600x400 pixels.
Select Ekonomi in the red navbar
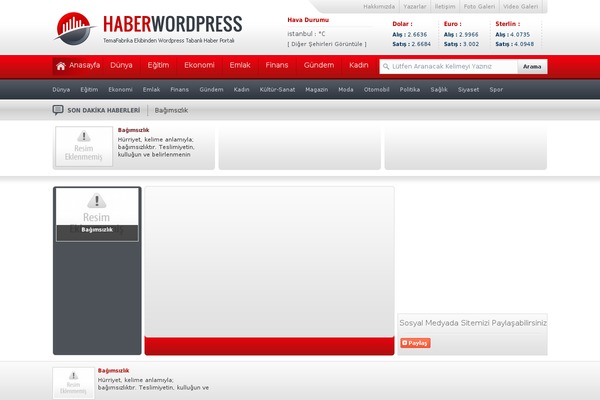(199, 65)
